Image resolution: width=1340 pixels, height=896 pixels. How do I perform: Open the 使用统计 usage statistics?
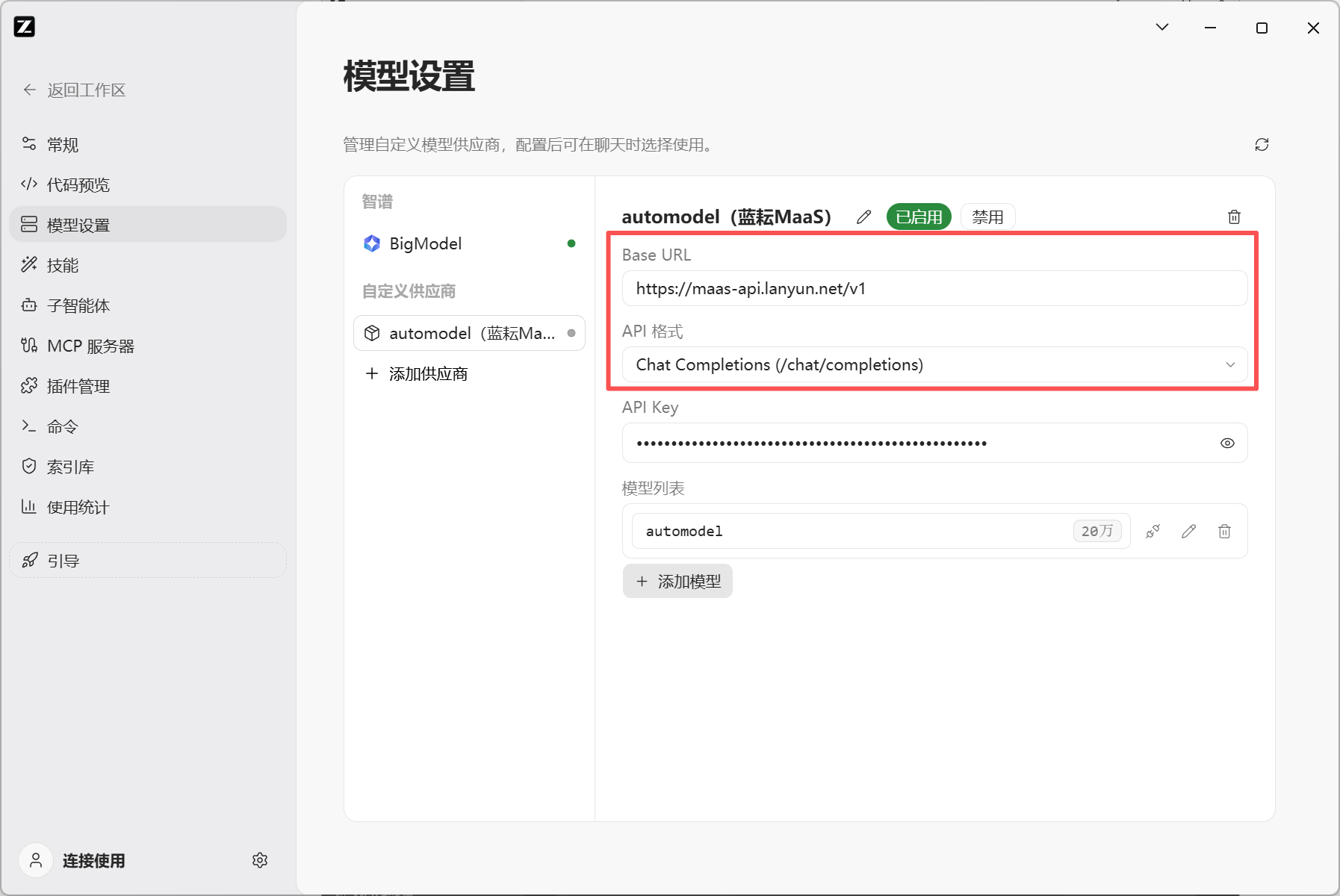pyautogui.click(x=148, y=507)
